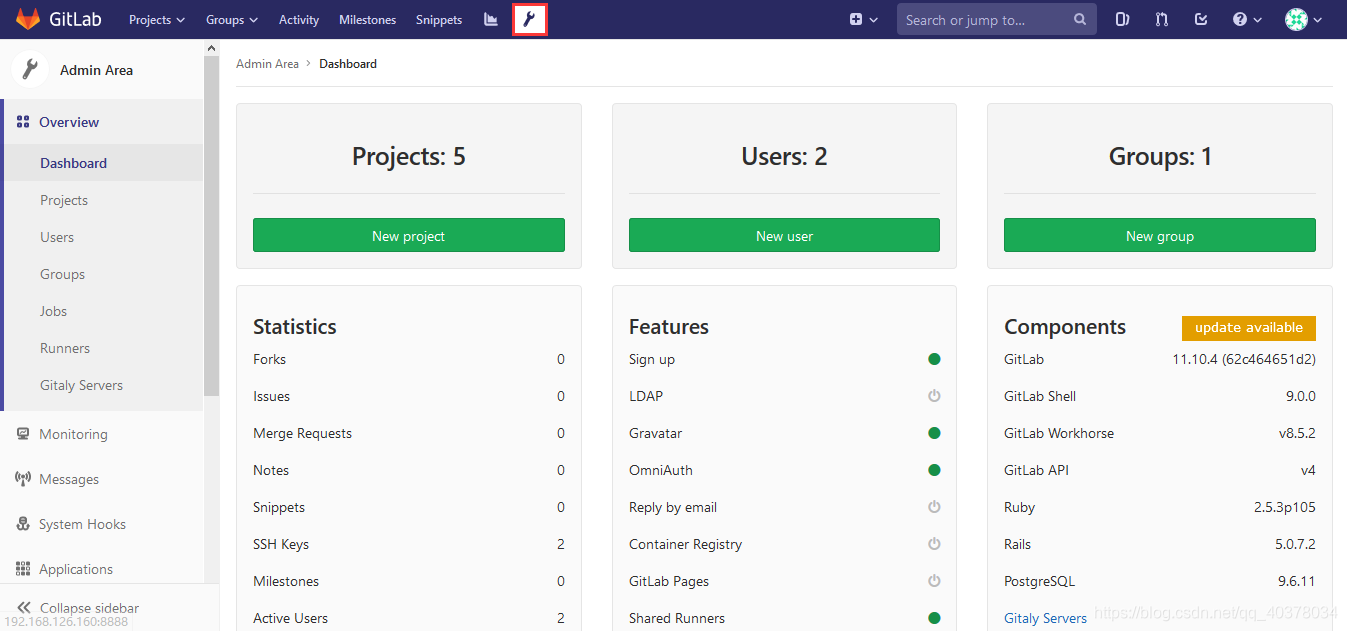
Task: Open the Issues icon in navbar
Action: (1122, 19)
